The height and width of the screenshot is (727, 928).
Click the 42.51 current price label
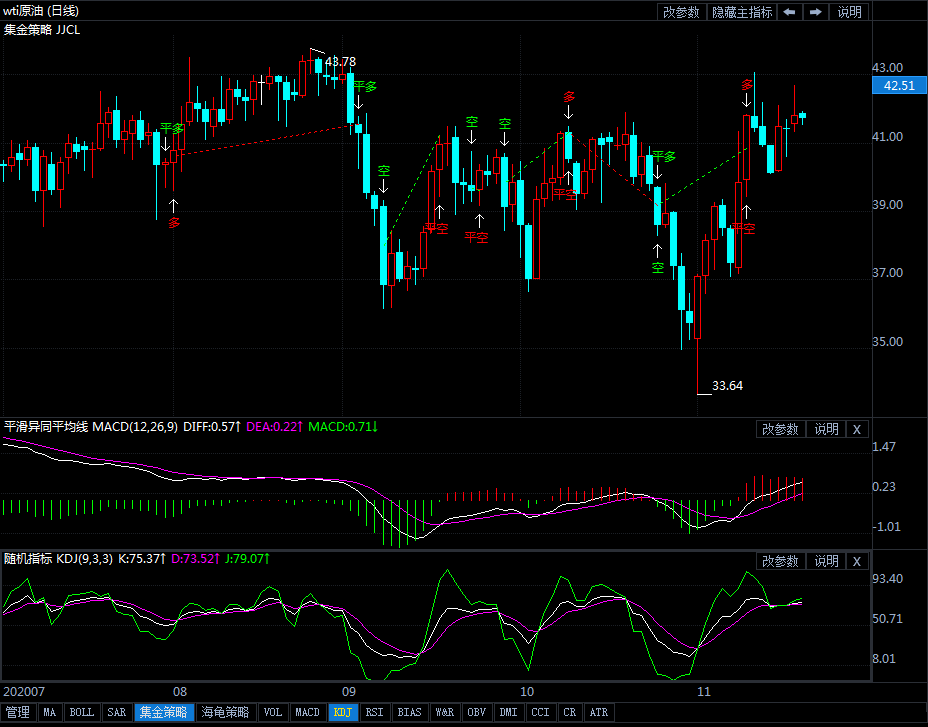click(x=899, y=86)
